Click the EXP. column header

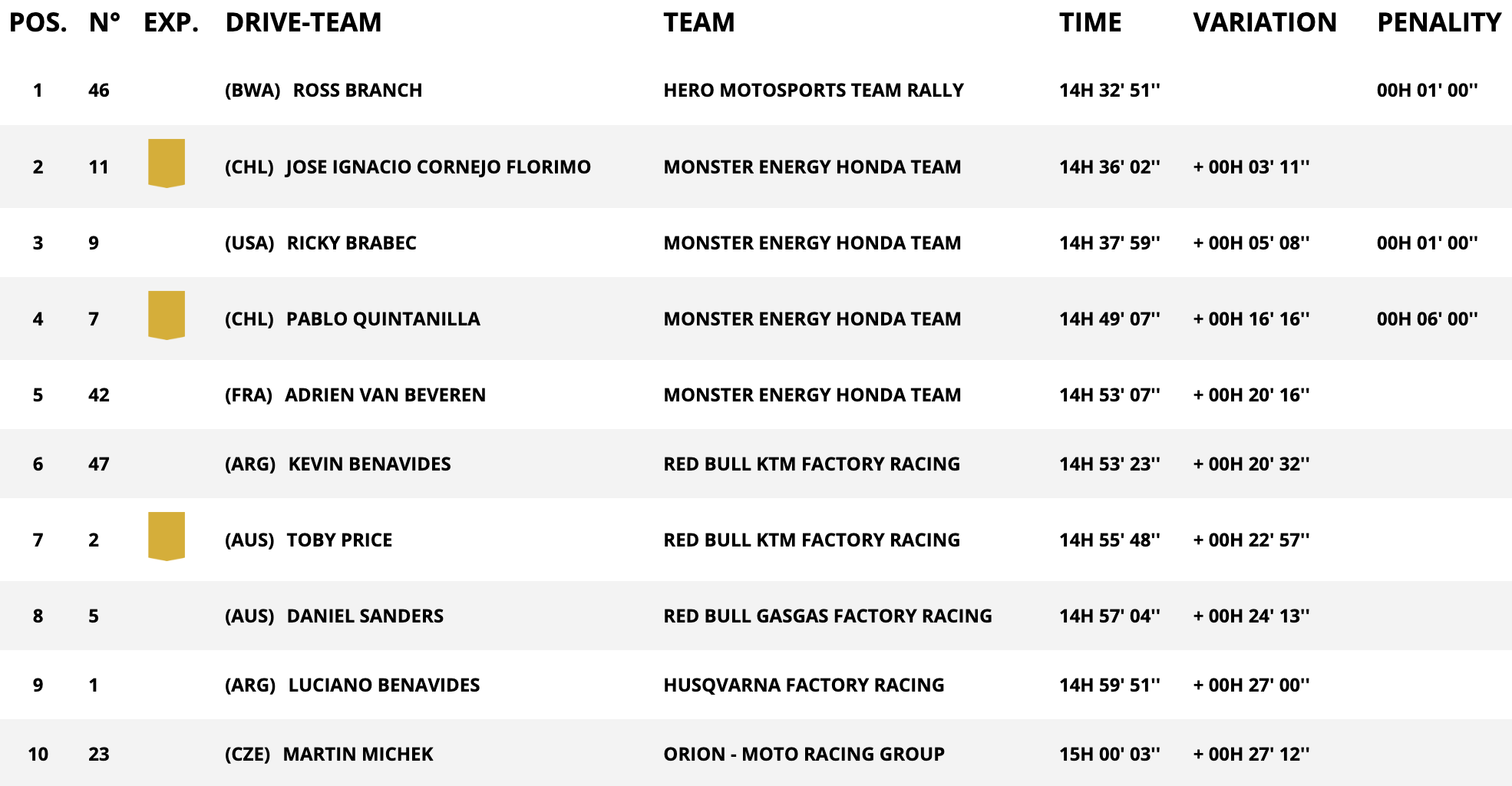tap(171, 23)
